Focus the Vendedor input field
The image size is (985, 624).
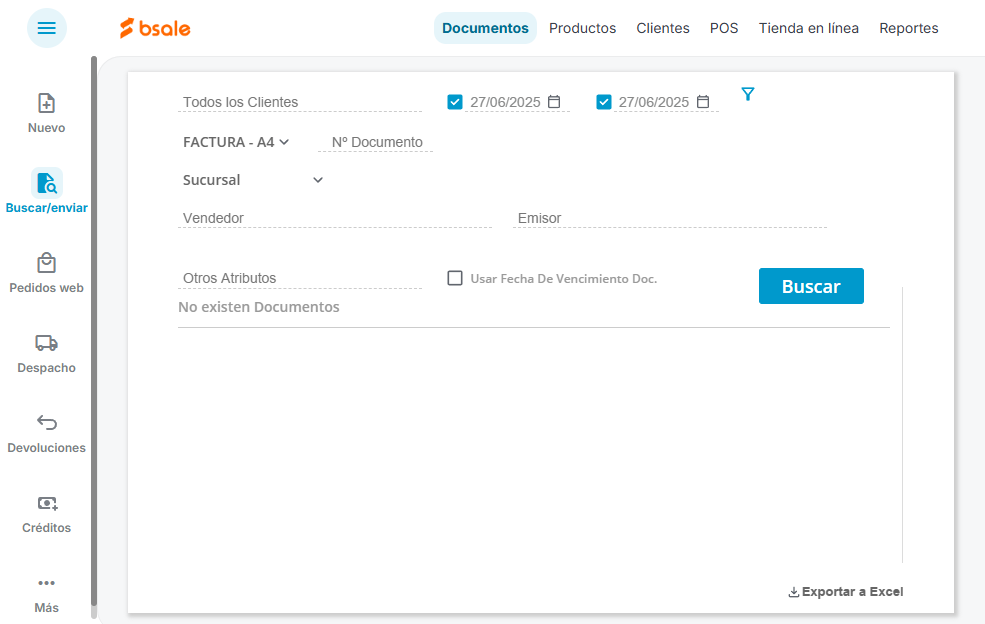point(335,218)
